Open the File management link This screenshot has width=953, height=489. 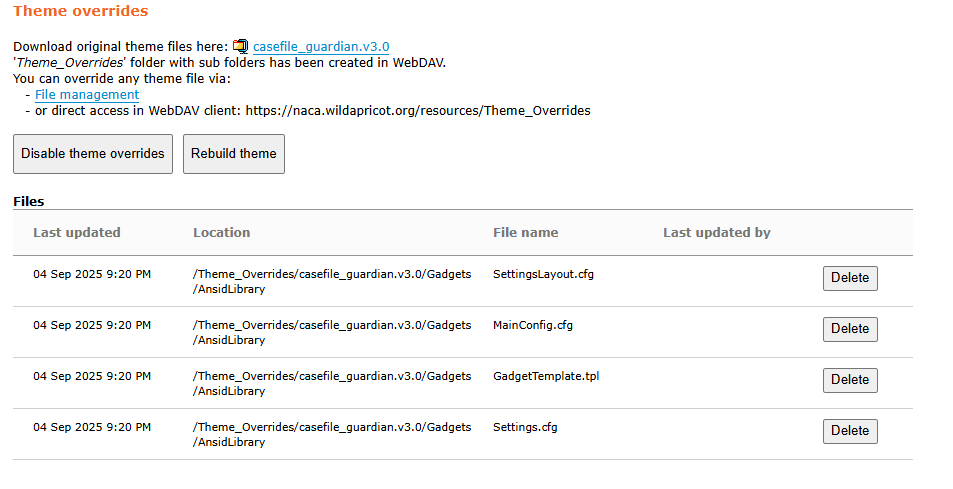click(x=87, y=94)
